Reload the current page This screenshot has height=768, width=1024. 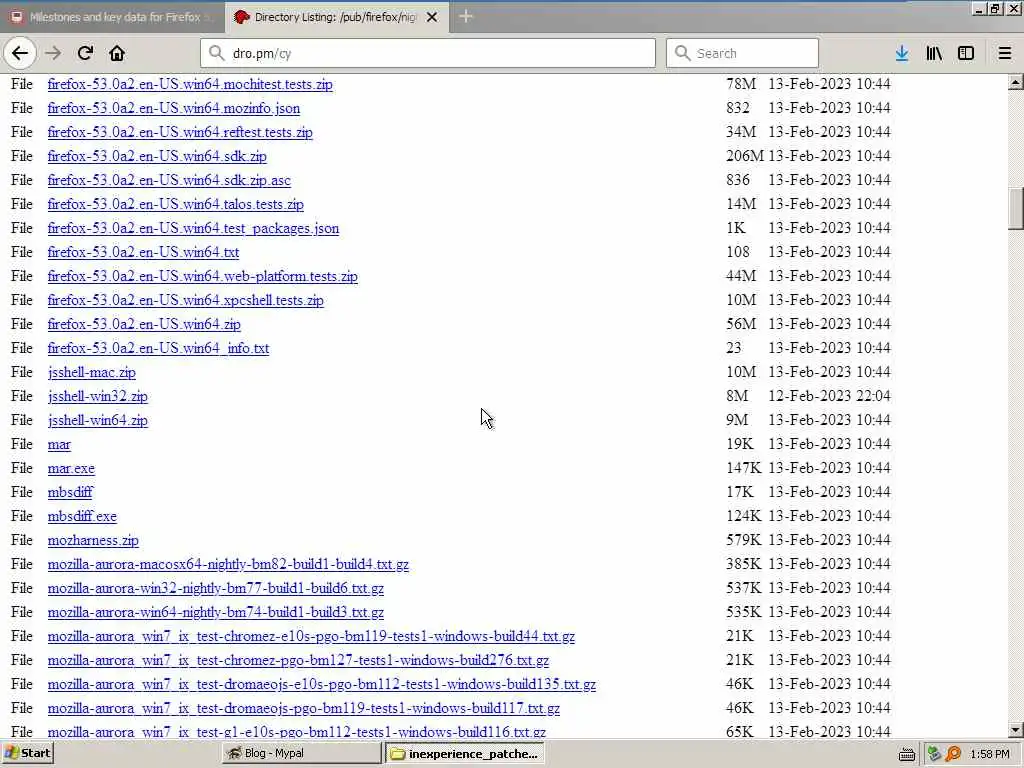[85, 54]
